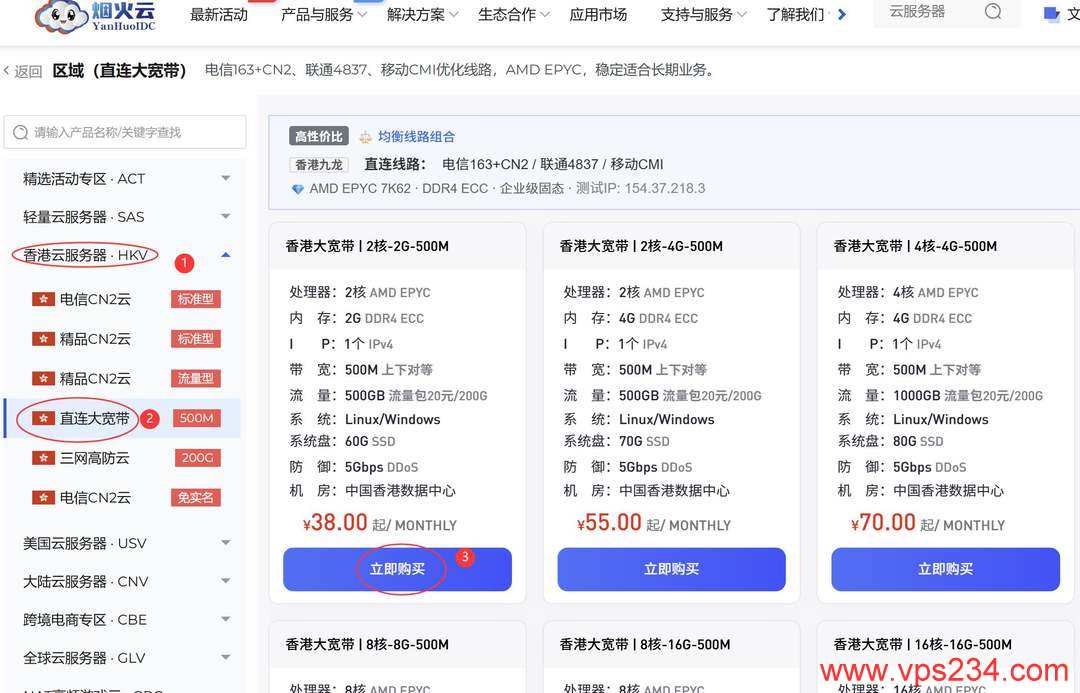The height and width of the screenshot is (693, 1080).
Task: Click the scales icon beside 均衡线路组合
Action: 365,137
